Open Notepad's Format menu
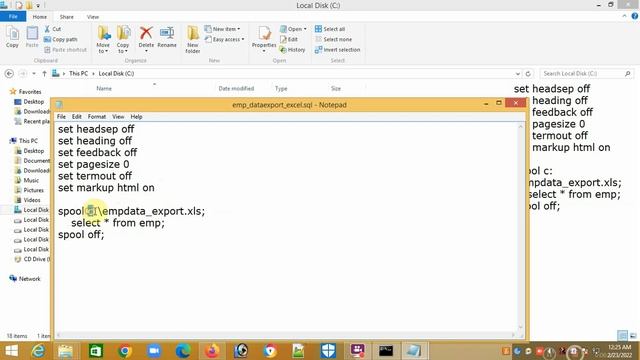Viewport: 640px width, 360px height. [x=97, y=116]
